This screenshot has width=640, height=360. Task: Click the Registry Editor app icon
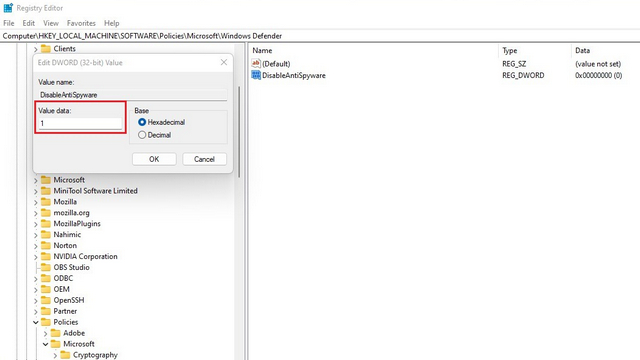(8, 8)
